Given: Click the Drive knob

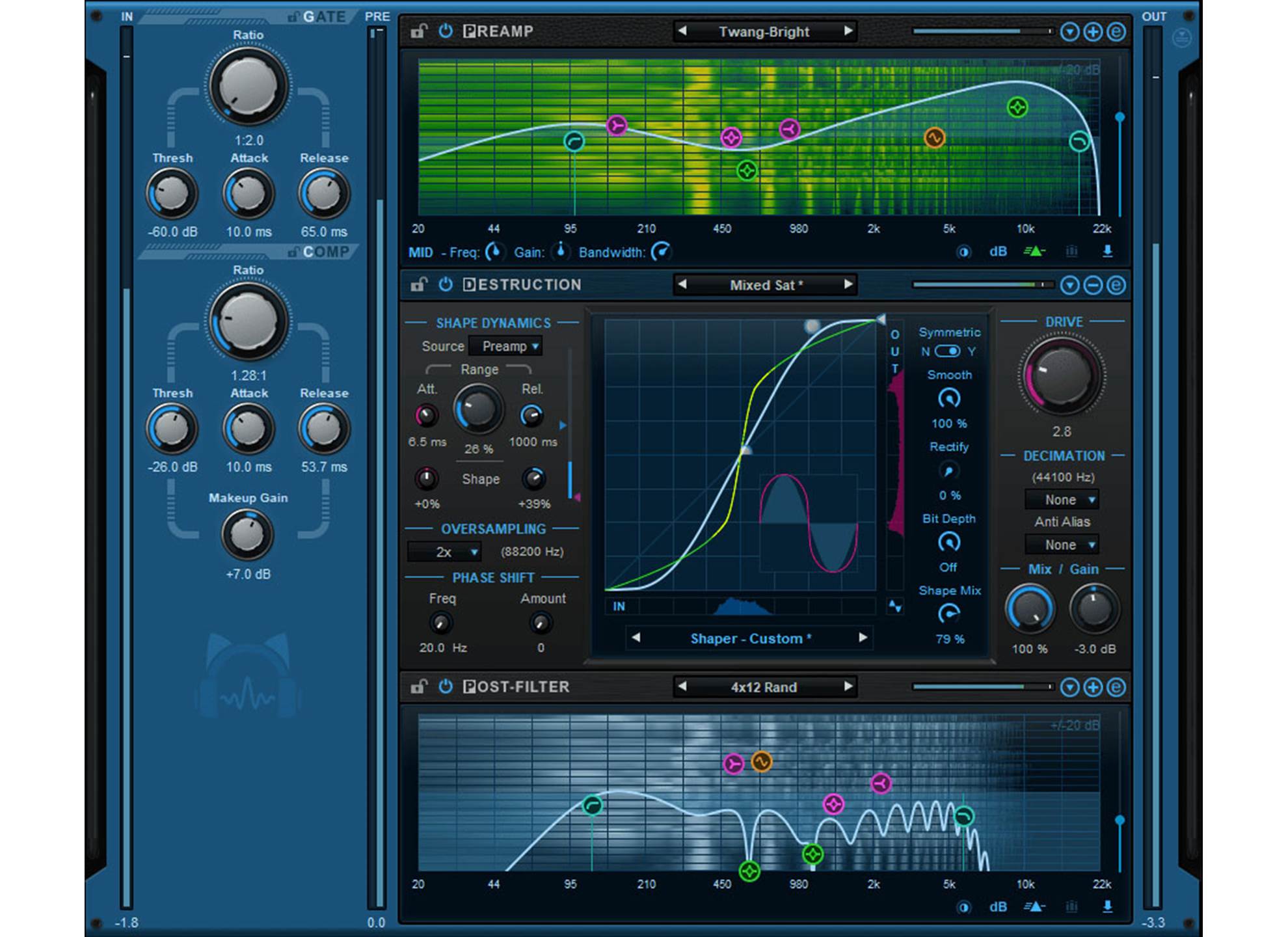Looking at the screenshot, I should click(x=1062, y=375).
